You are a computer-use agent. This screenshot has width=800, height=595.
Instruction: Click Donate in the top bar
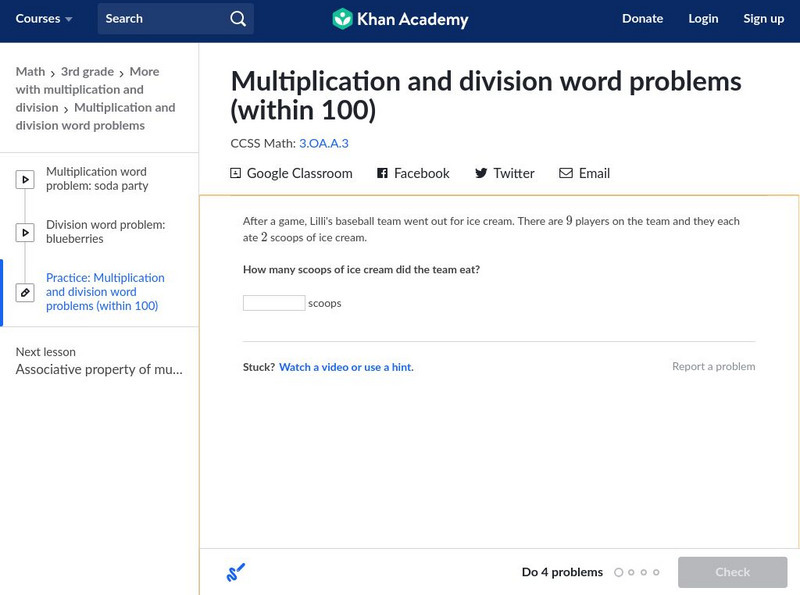(x=642, y=19)
